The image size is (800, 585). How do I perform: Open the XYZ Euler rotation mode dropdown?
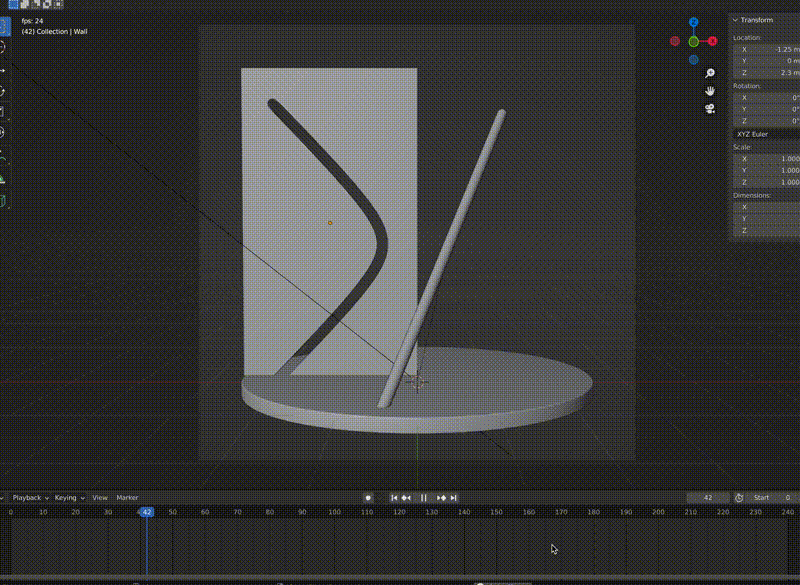point(766,134)
